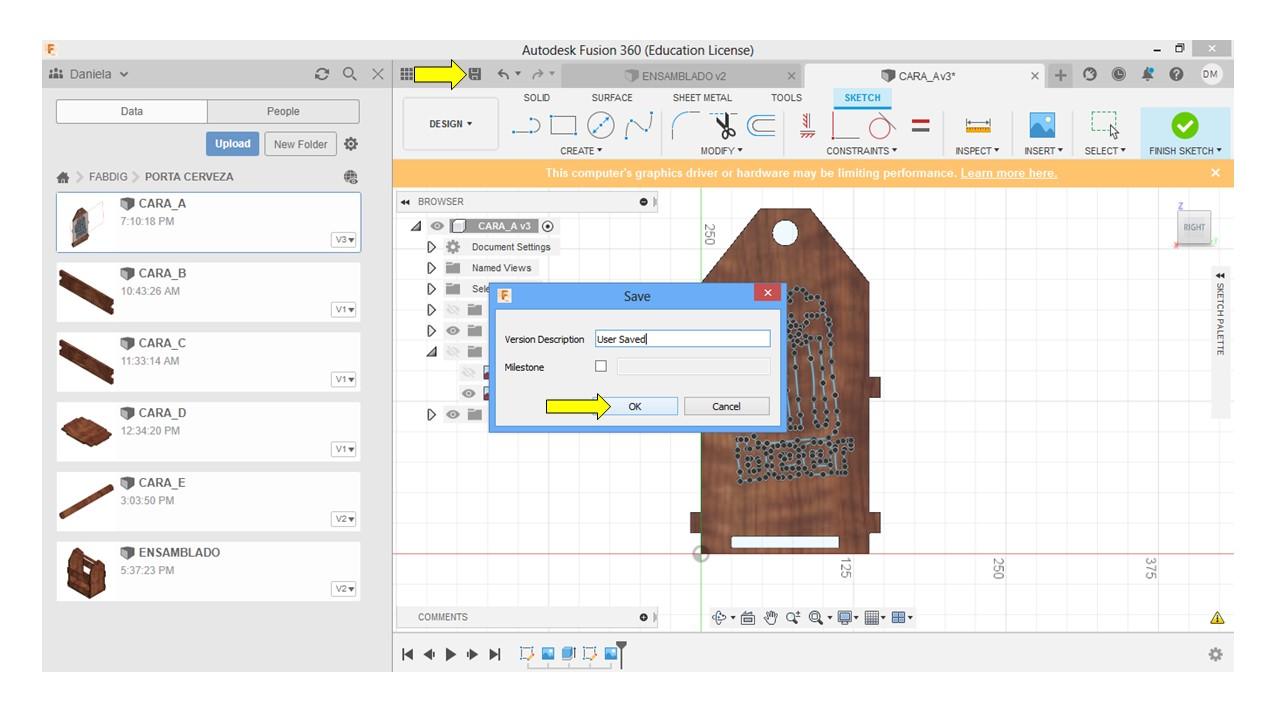1280x720 pixels.
Task: Search in the data panel
Action: point(350,74)
